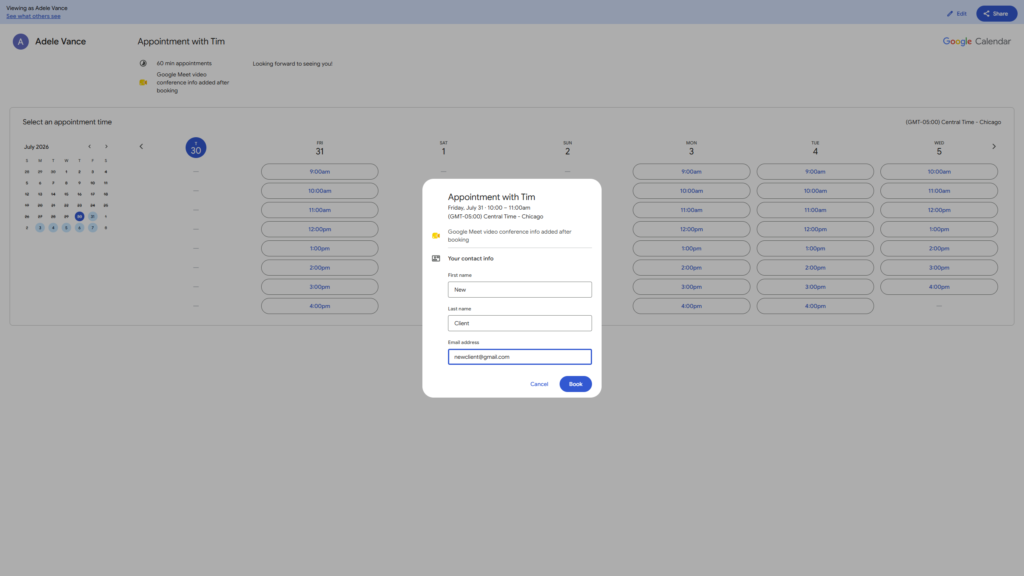Click Google Meet camera icon in dialog
Viewport: 1024px width, 576px height.
coord(436,236)
